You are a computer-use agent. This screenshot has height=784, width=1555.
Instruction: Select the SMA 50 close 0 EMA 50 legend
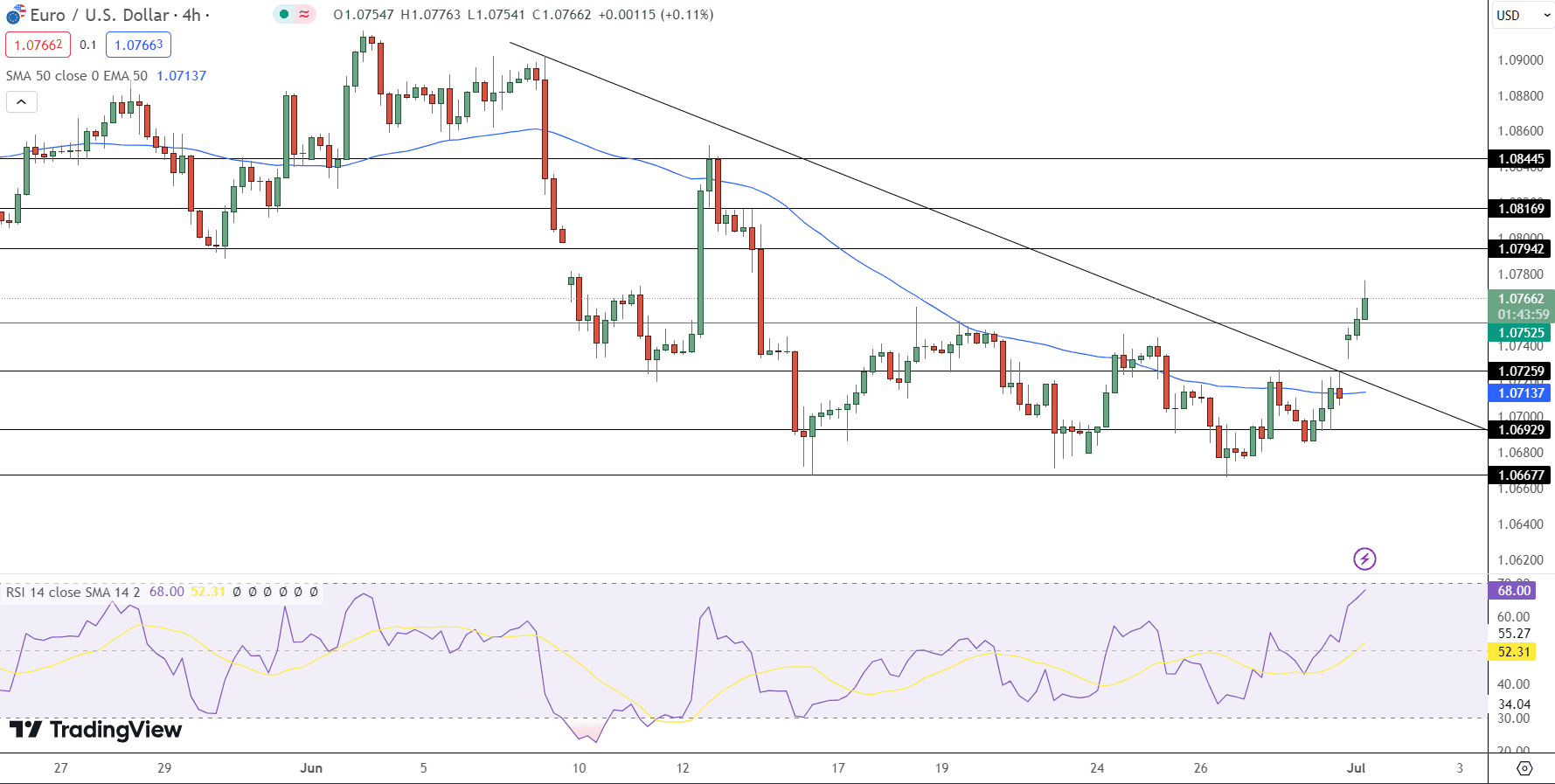click(x=77, y=76)
